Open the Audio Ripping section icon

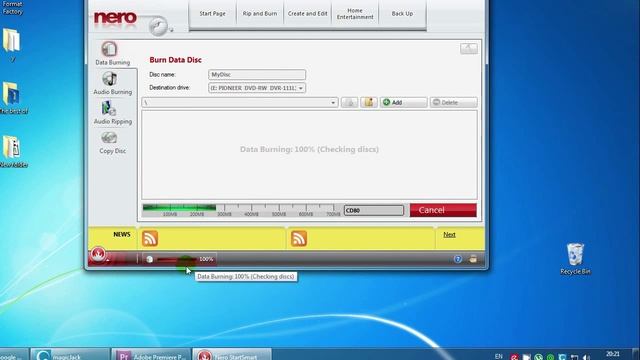(x=109, y=109)
